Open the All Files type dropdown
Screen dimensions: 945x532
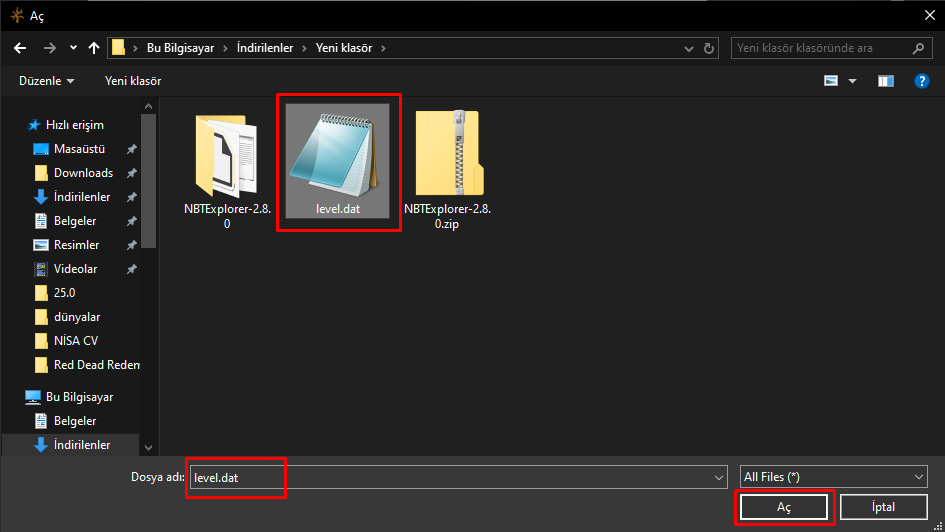tap(834, 478)
